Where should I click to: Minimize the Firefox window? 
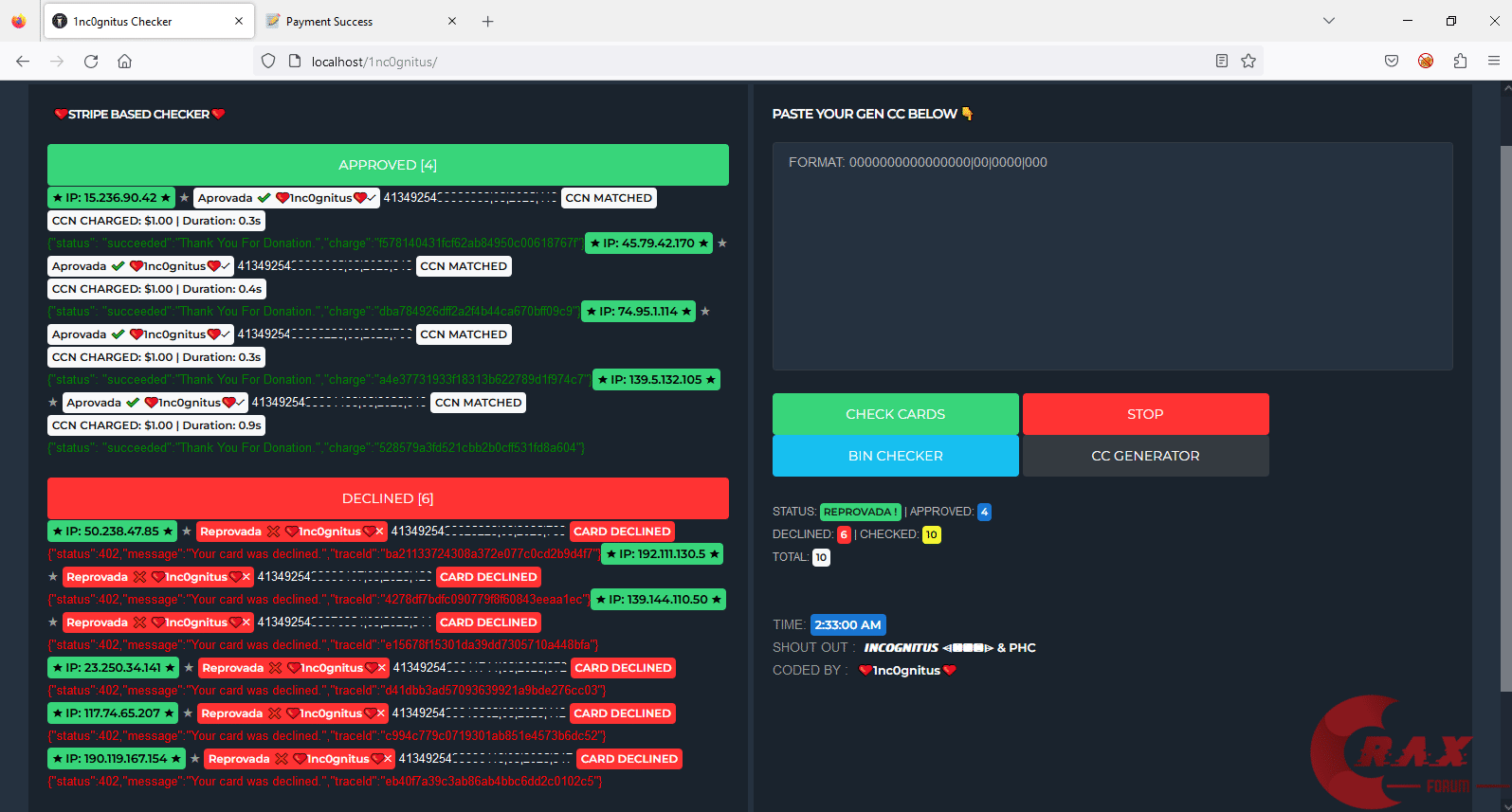pyautogui.click(x=1407, y=21)
